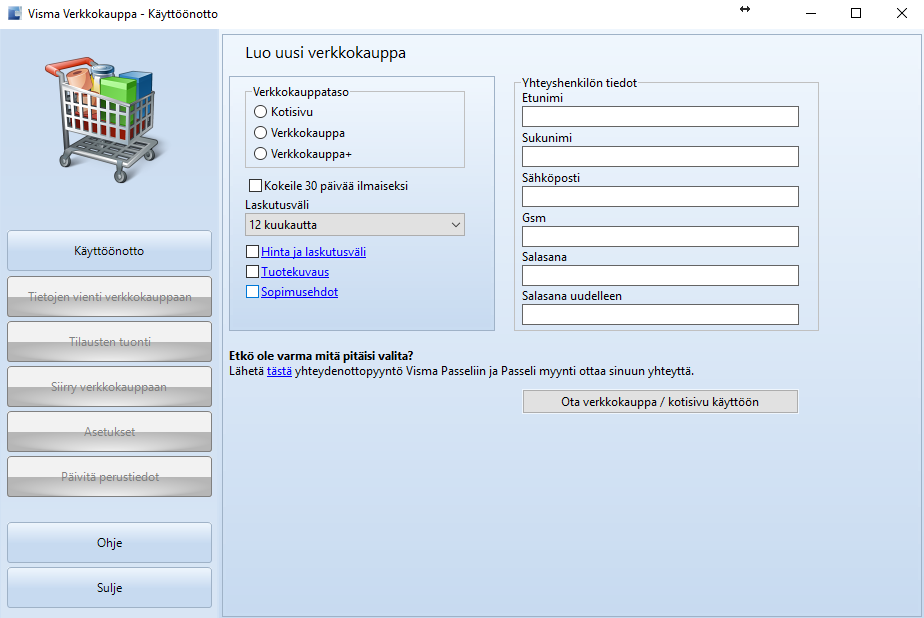The height and width of the screenshot is (618, 924).
Task: Open the Sopimusehdot link
Action: 299,292
